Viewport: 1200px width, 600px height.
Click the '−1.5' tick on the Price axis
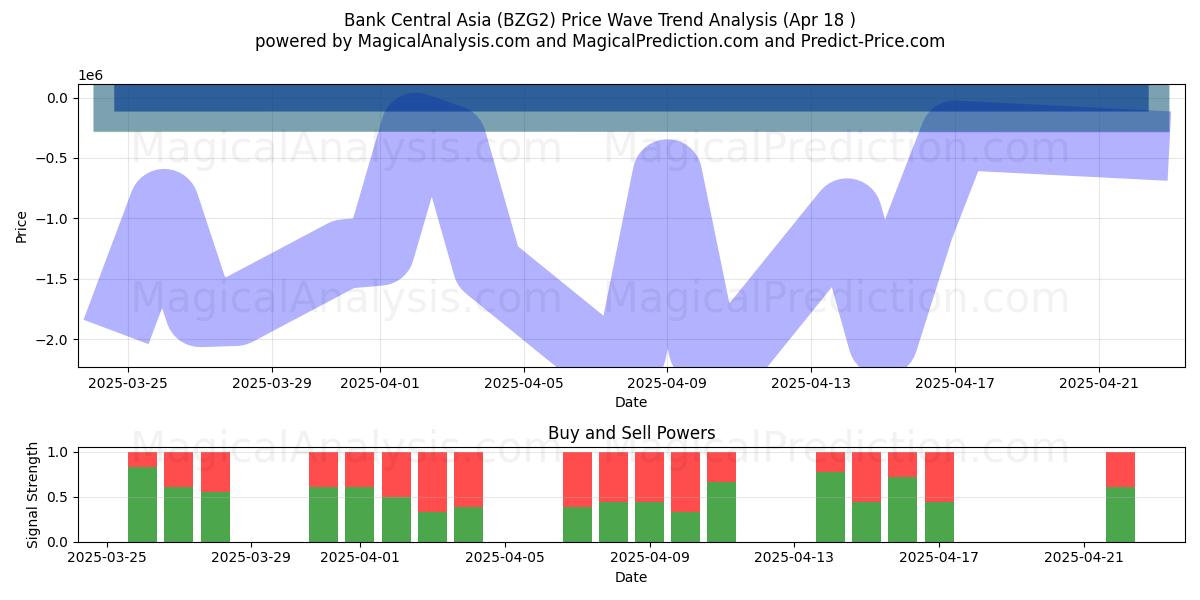51,279
